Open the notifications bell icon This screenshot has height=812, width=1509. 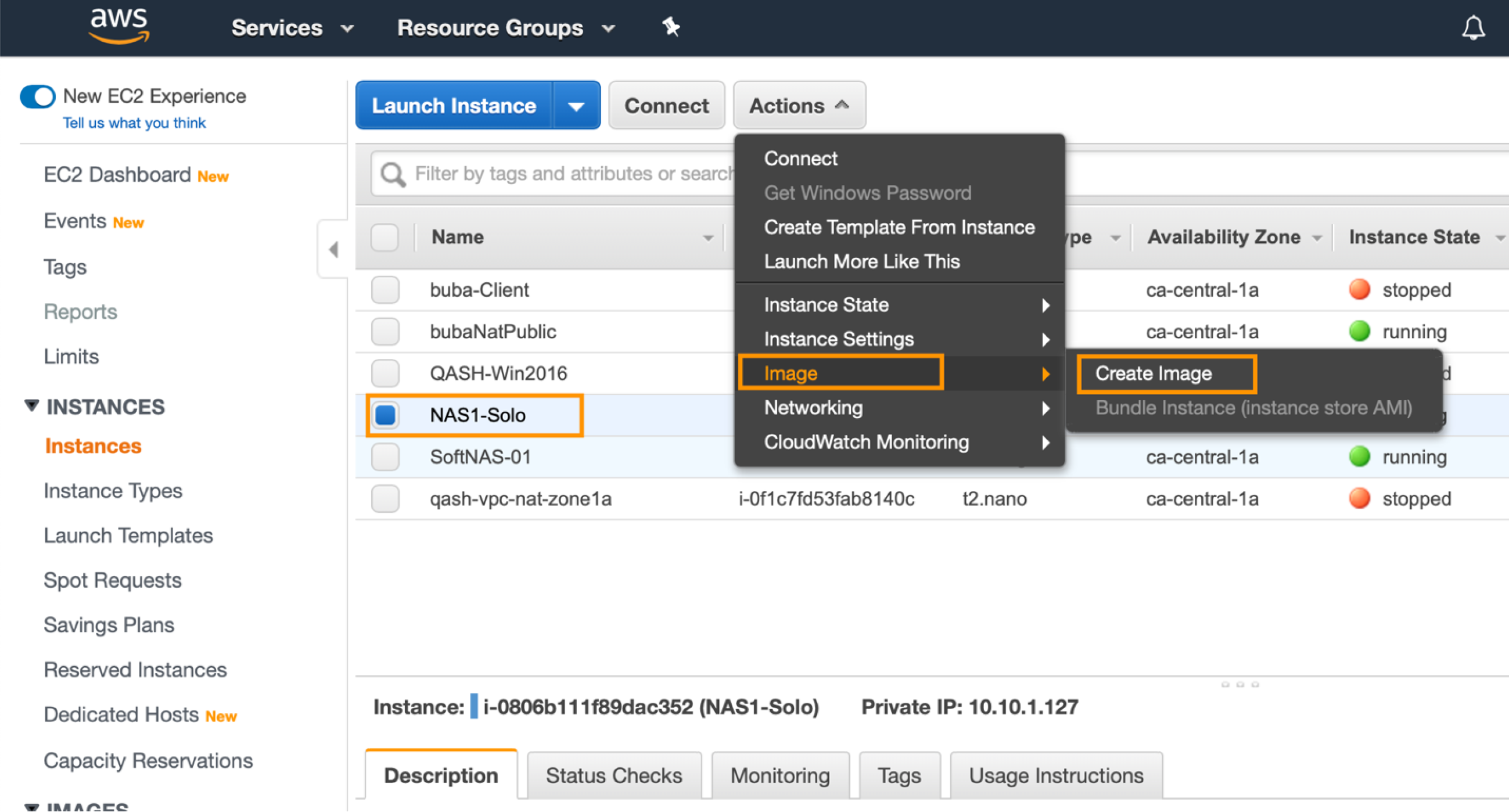pyautogui.click(x=1472, y=27)
